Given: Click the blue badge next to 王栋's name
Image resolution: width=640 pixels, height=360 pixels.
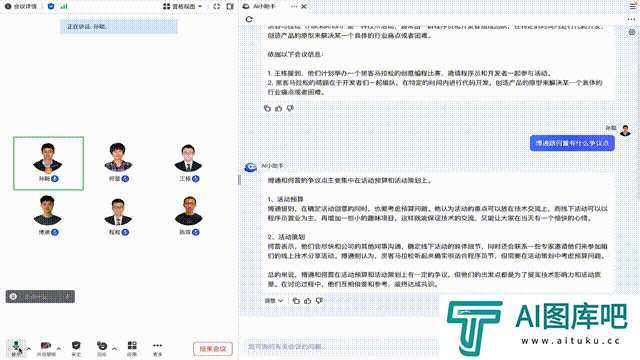Looking at the screenshot, I should pyautogui.click(x=196, y=179).
